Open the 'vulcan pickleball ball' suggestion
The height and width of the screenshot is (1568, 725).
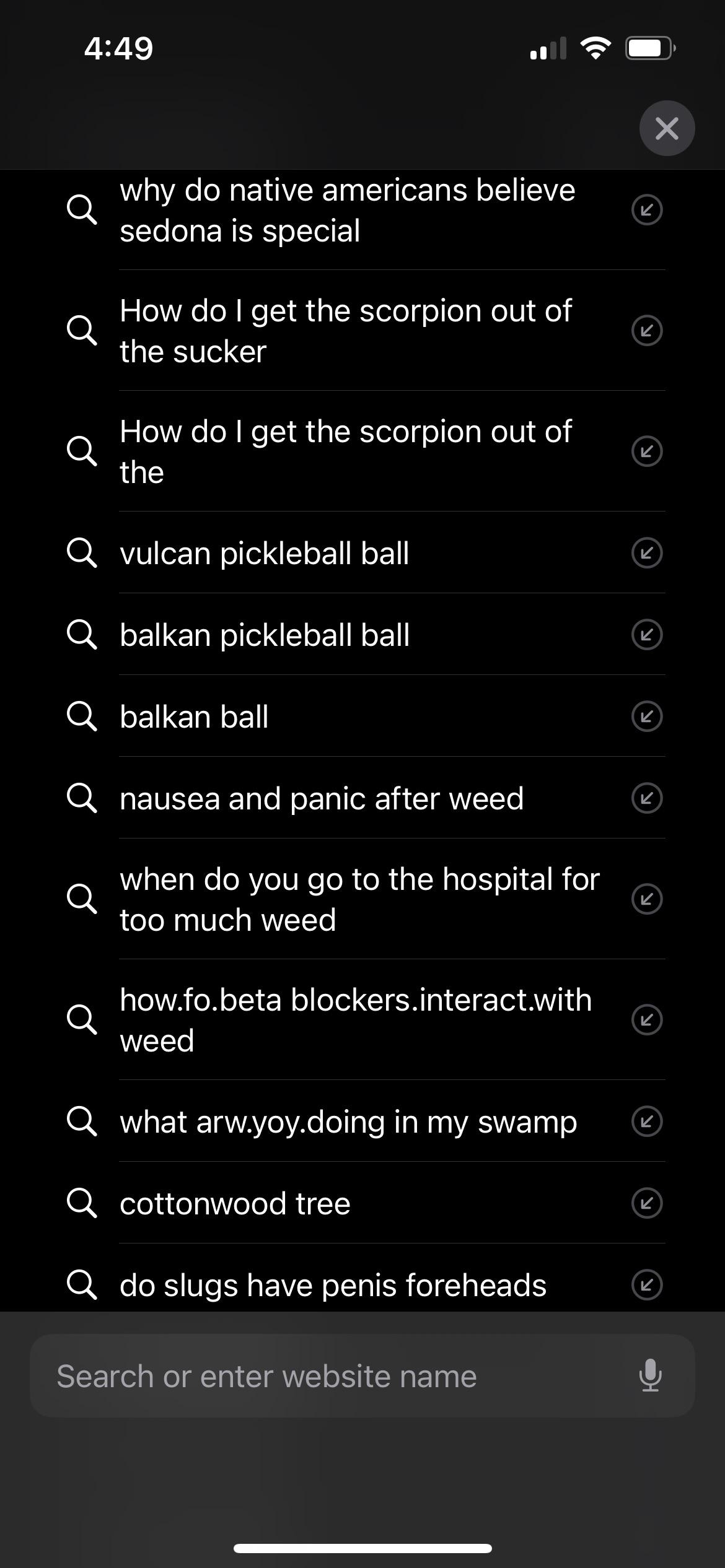(265, 553)
